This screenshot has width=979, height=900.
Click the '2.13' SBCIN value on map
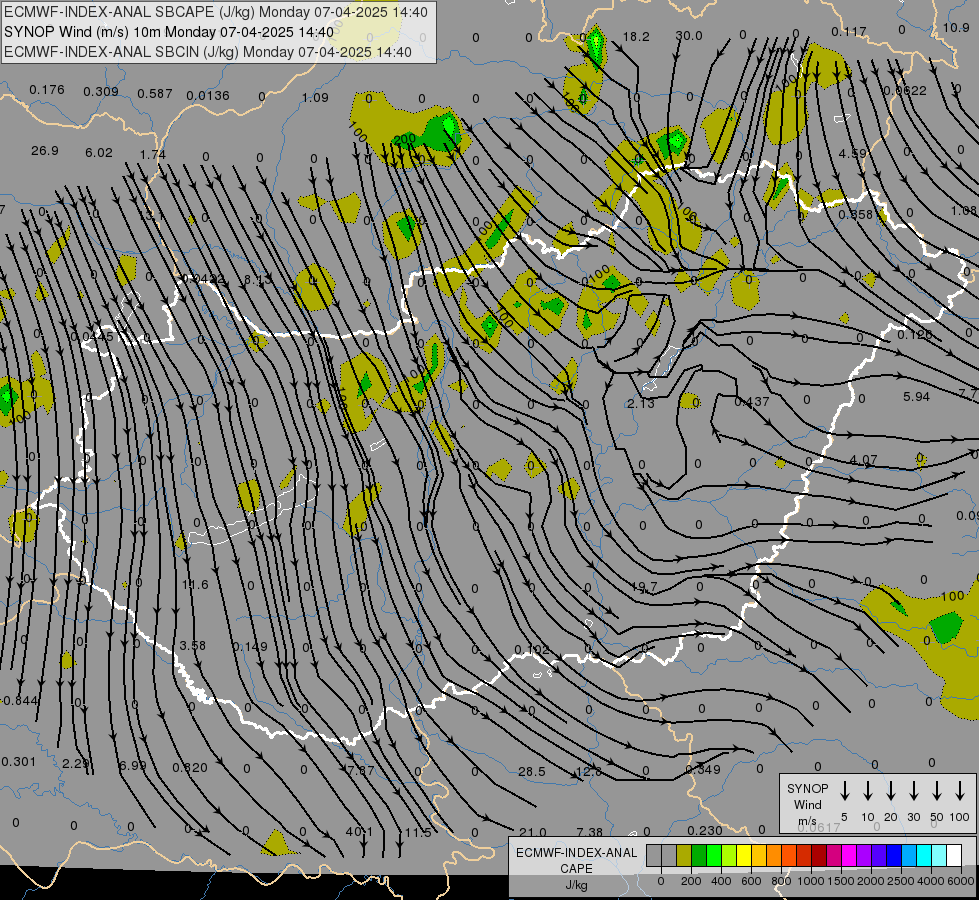tap(641, 404)
